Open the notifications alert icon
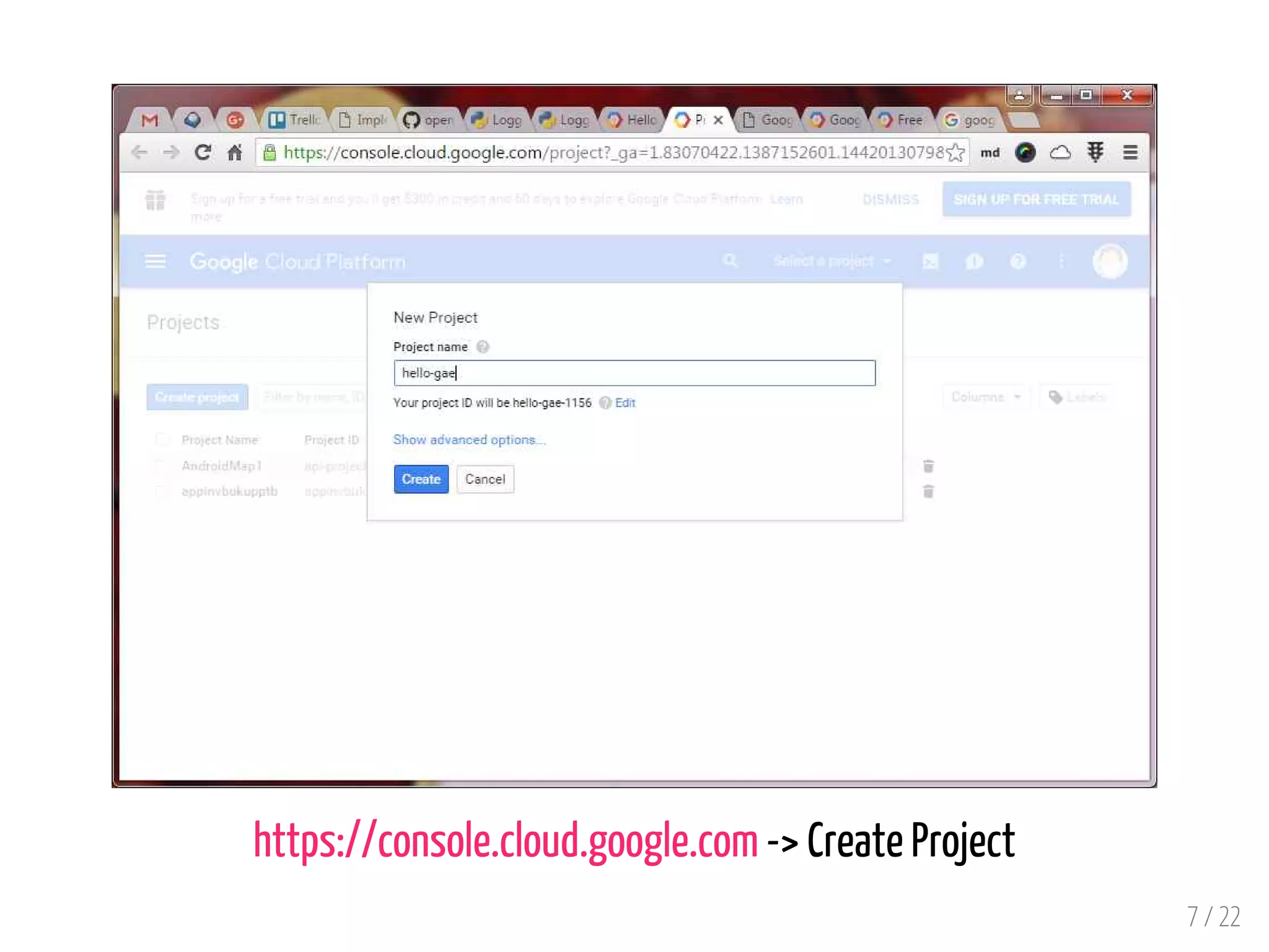This screenshot has height=952, width=1269. pyautogui.click(x=974, y=261)
